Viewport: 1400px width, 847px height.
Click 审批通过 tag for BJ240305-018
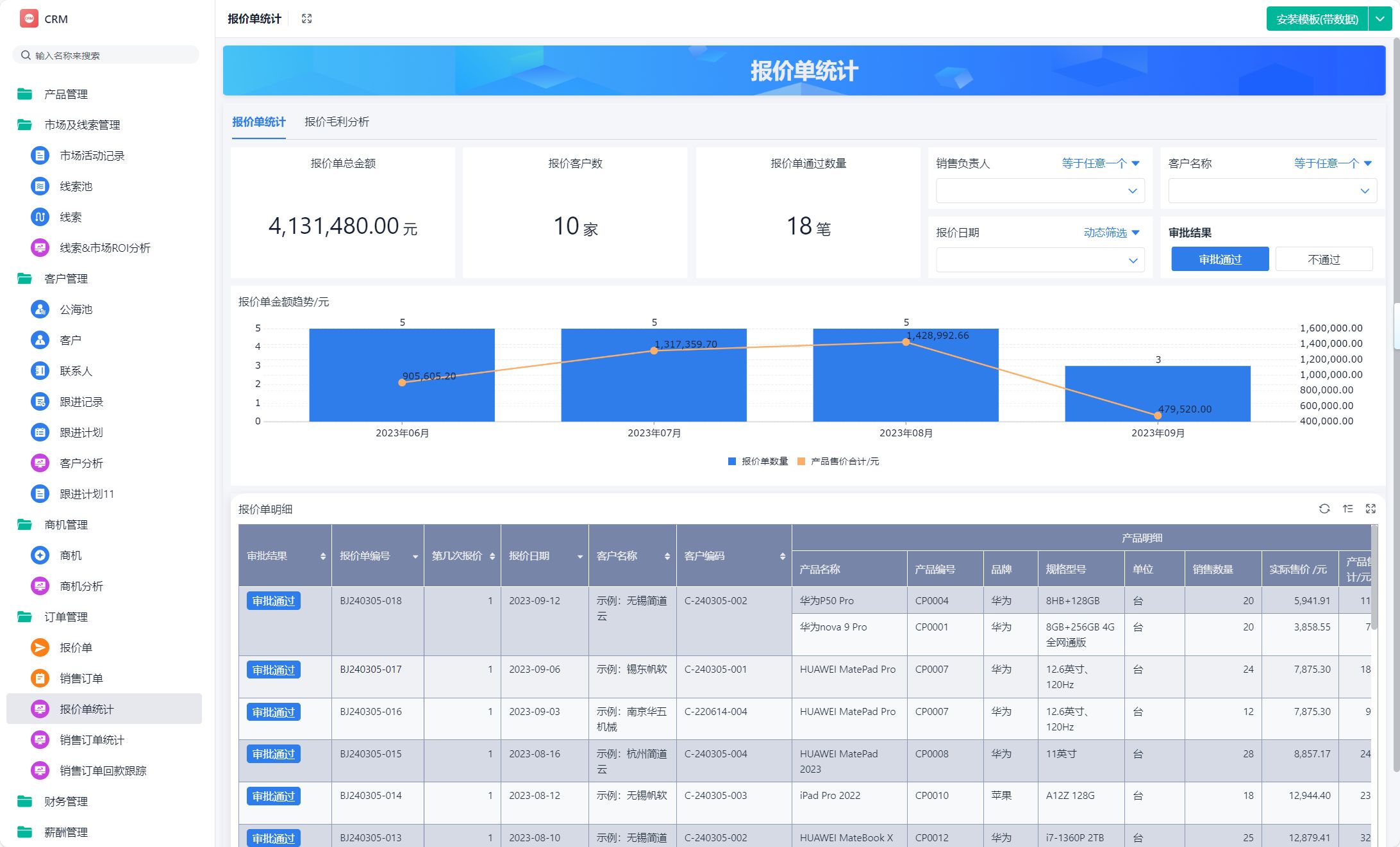tap(273, 601)
